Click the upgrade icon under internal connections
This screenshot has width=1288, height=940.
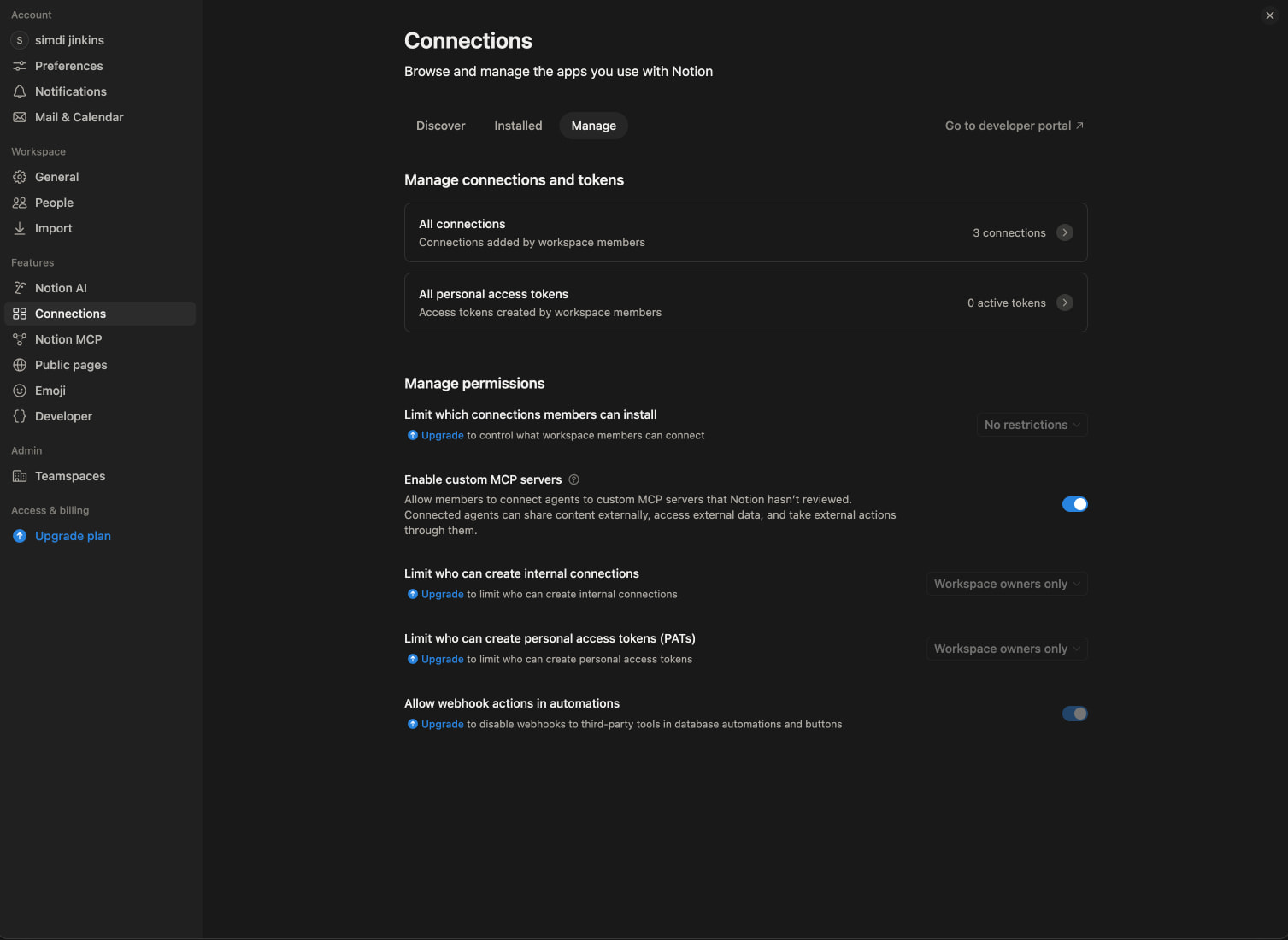coord(413,594)
